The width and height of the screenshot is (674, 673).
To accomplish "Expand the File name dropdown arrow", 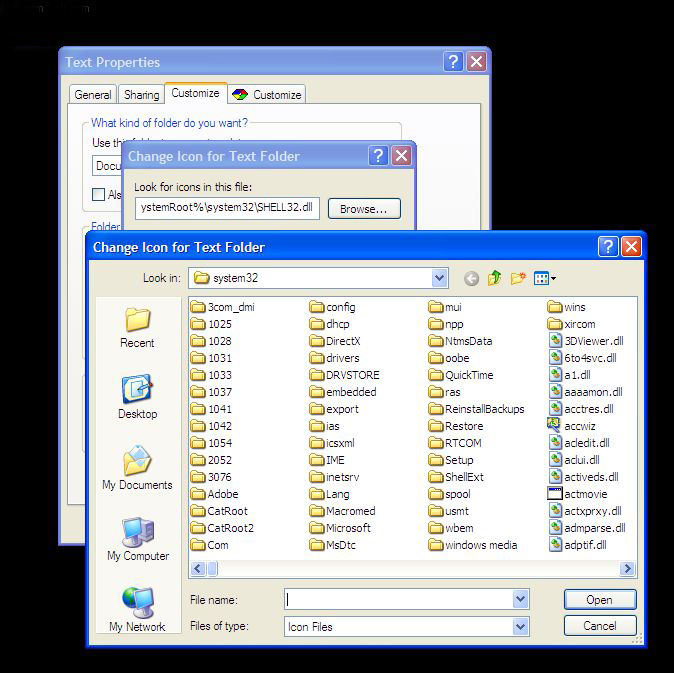I will (x=520, y=599).
